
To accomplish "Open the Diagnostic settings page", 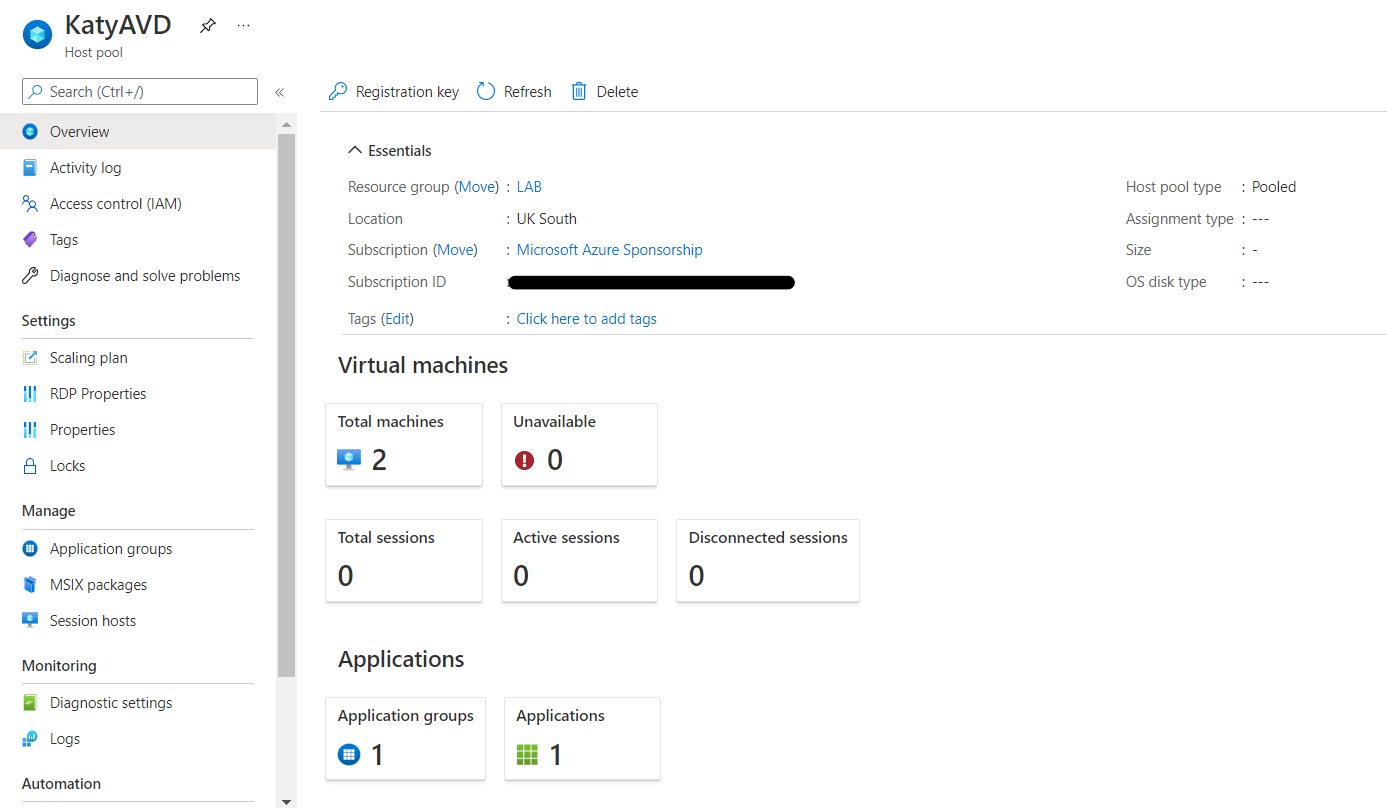I will pos(109,702).
